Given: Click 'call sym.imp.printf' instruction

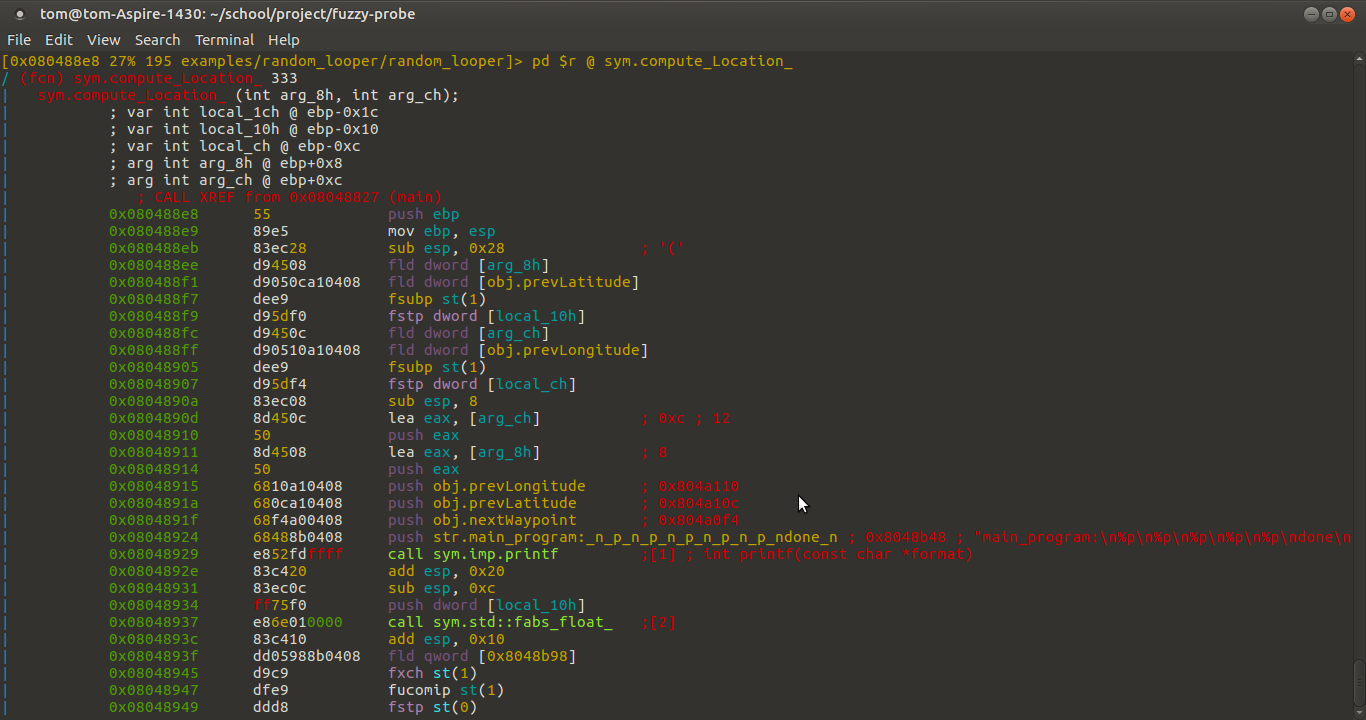Looking at the screenshot, I should pyautogui.click(x=473, y=554).
